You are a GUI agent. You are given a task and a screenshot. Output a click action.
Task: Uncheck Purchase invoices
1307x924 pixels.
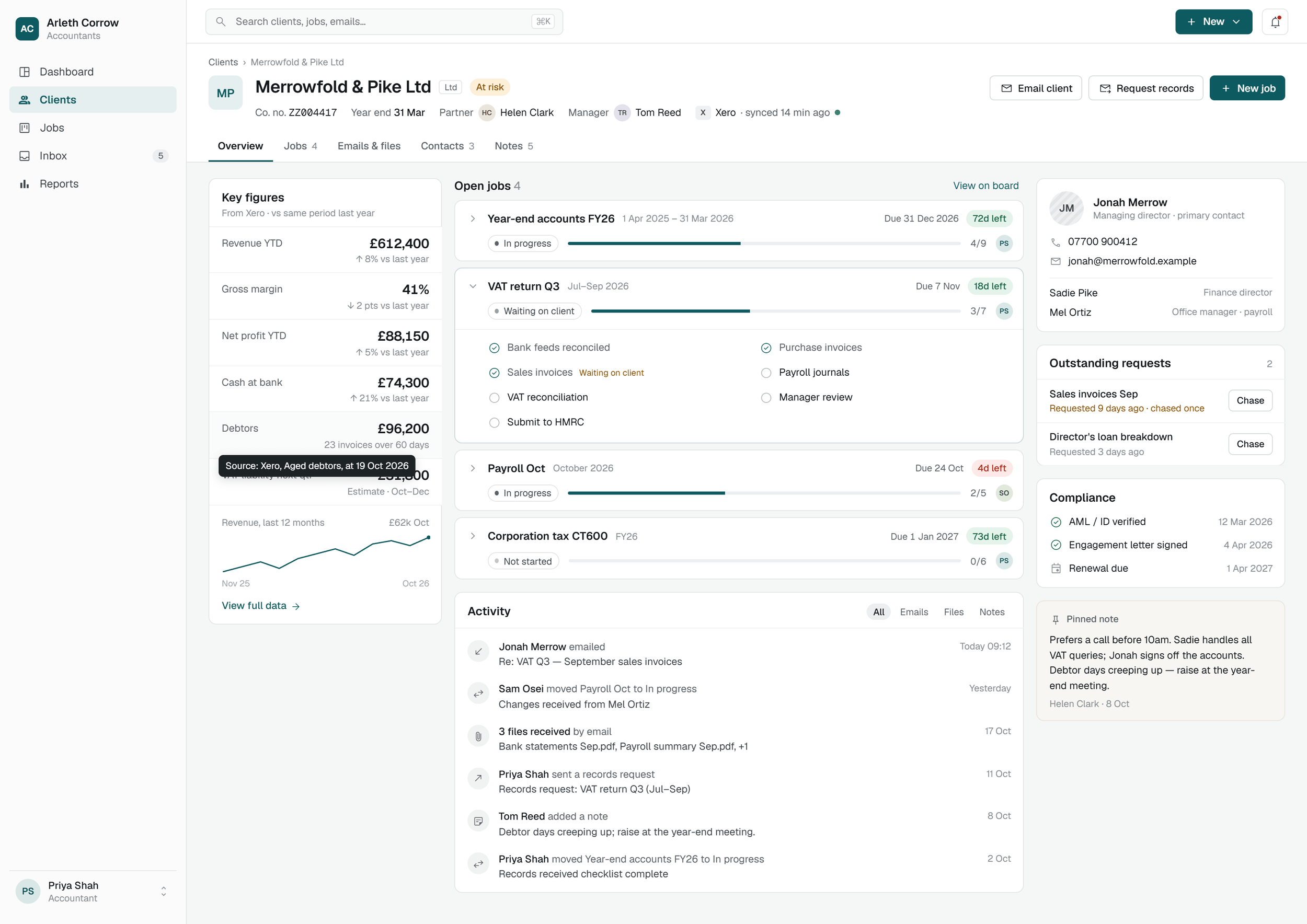click(766, 348)
